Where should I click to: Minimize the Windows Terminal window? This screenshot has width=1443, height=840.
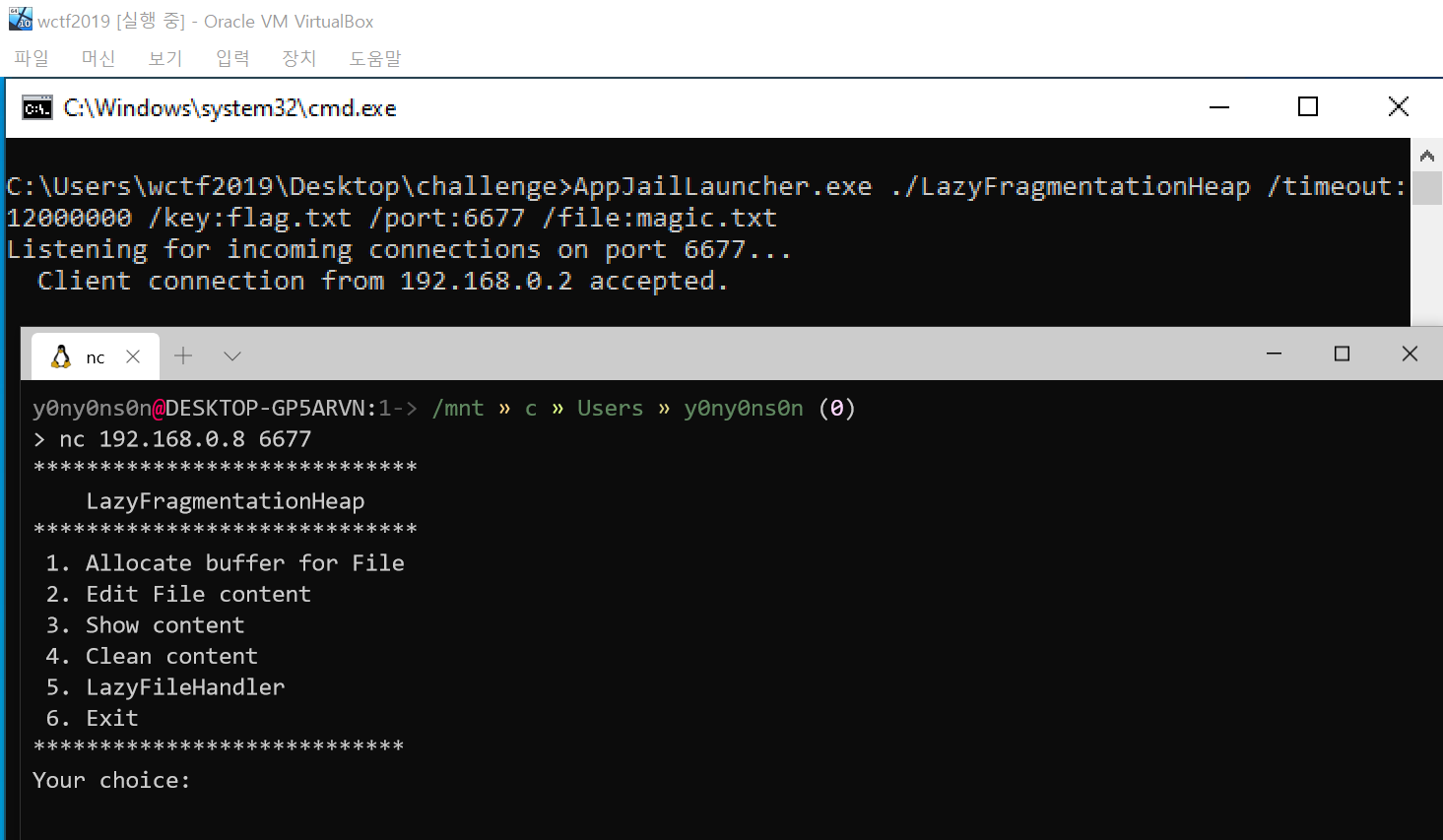point(1274,353)
